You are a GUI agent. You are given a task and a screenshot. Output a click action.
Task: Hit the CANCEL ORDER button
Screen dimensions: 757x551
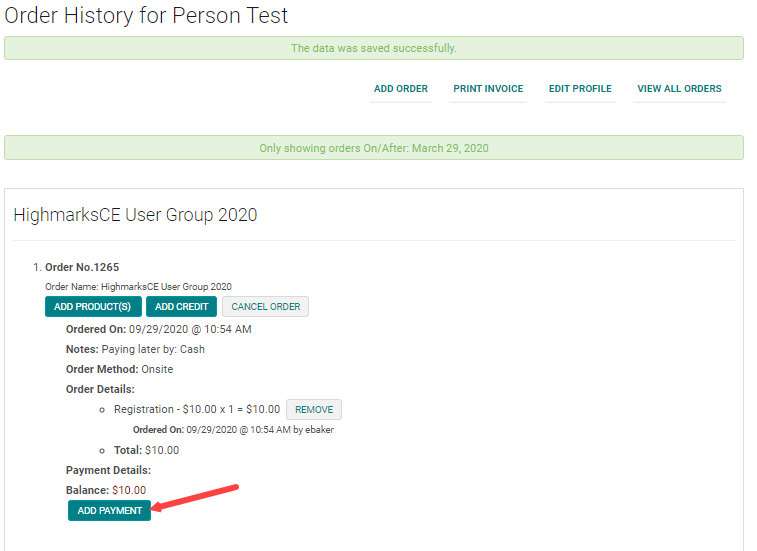(265, 306)
